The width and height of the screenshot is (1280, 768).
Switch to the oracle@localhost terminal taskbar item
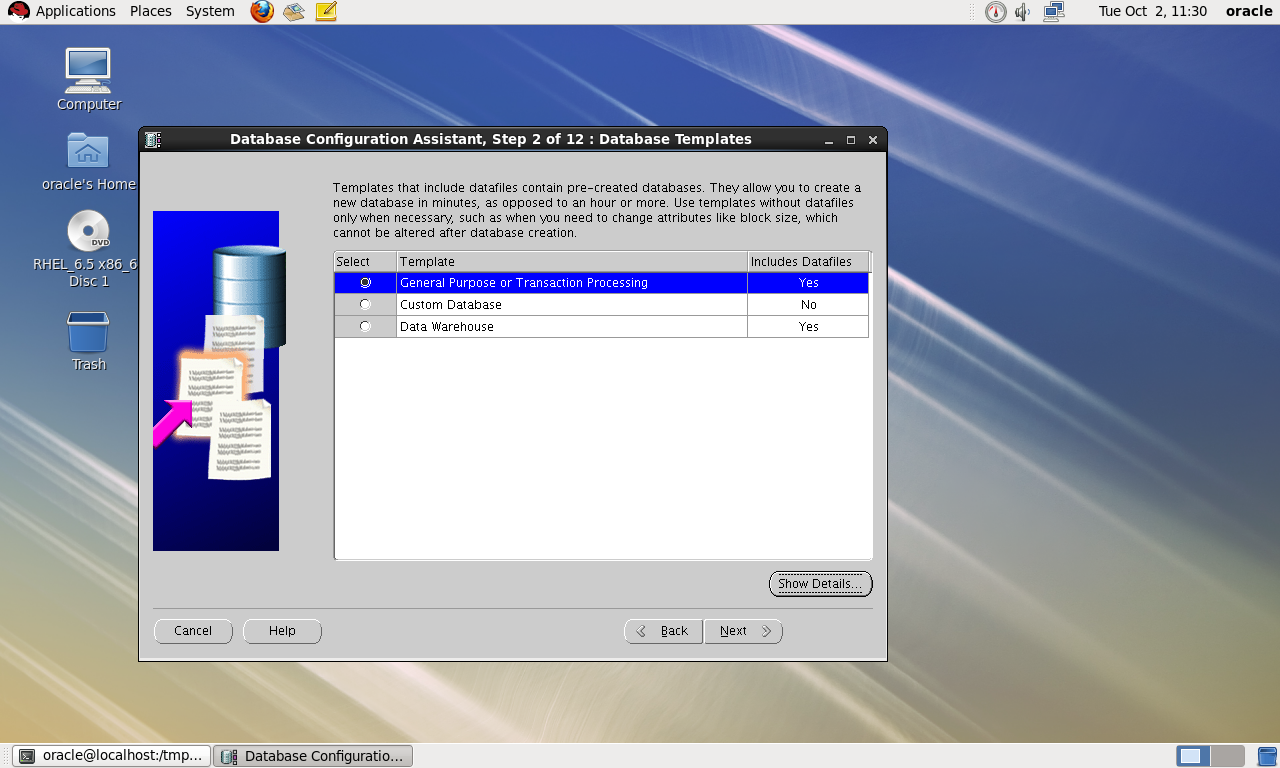coord(112,756)
